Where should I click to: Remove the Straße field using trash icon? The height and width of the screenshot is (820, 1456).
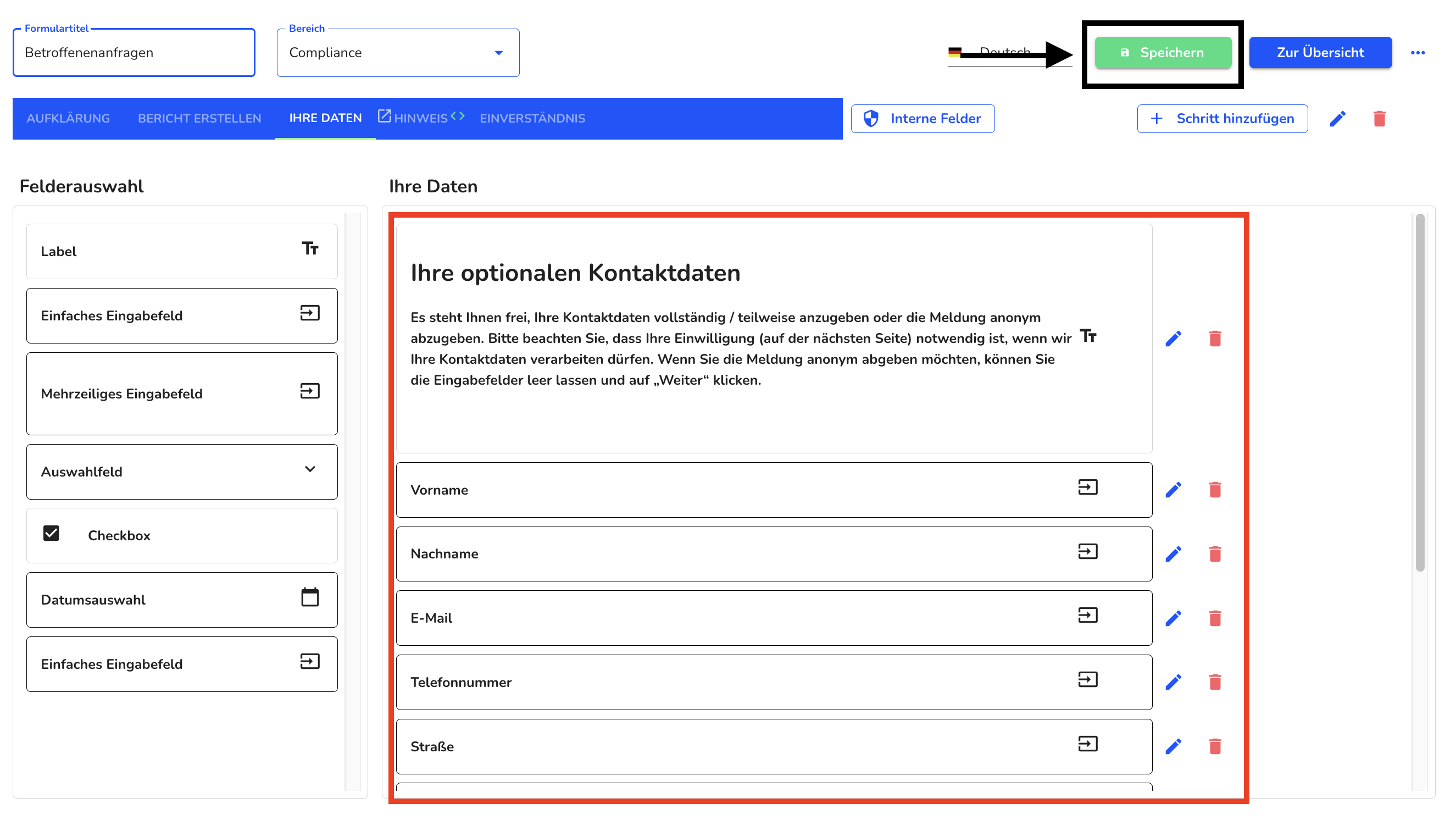1215,746
